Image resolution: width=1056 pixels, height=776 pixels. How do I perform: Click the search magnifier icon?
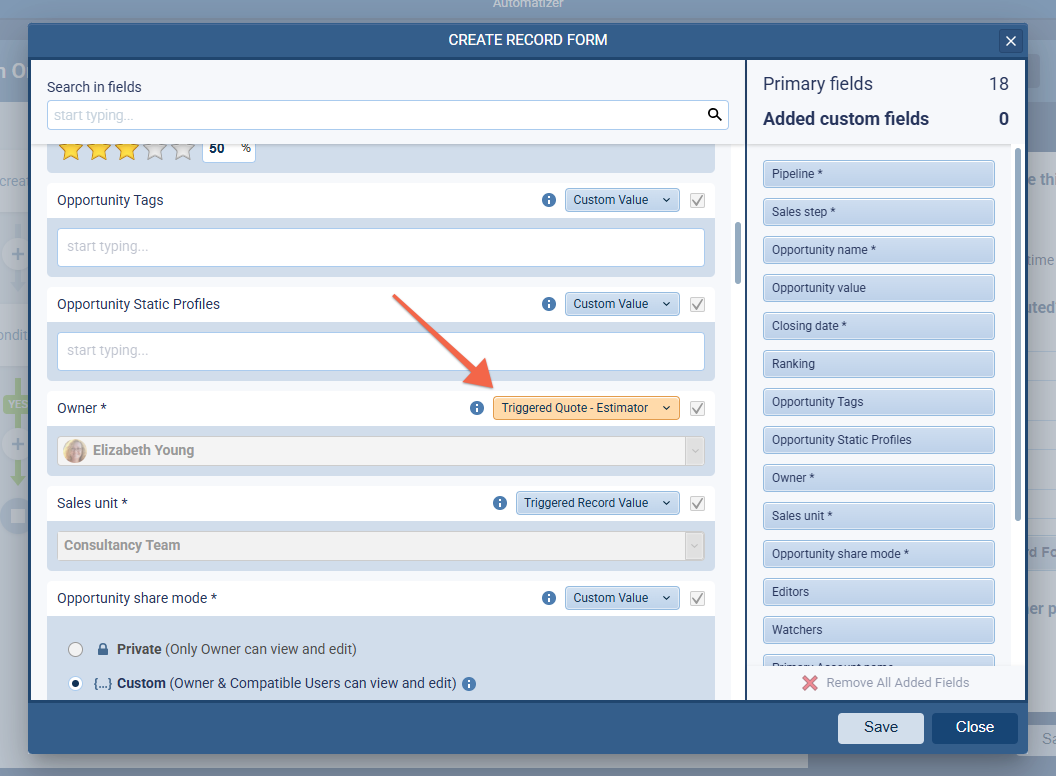click(715, 115)
